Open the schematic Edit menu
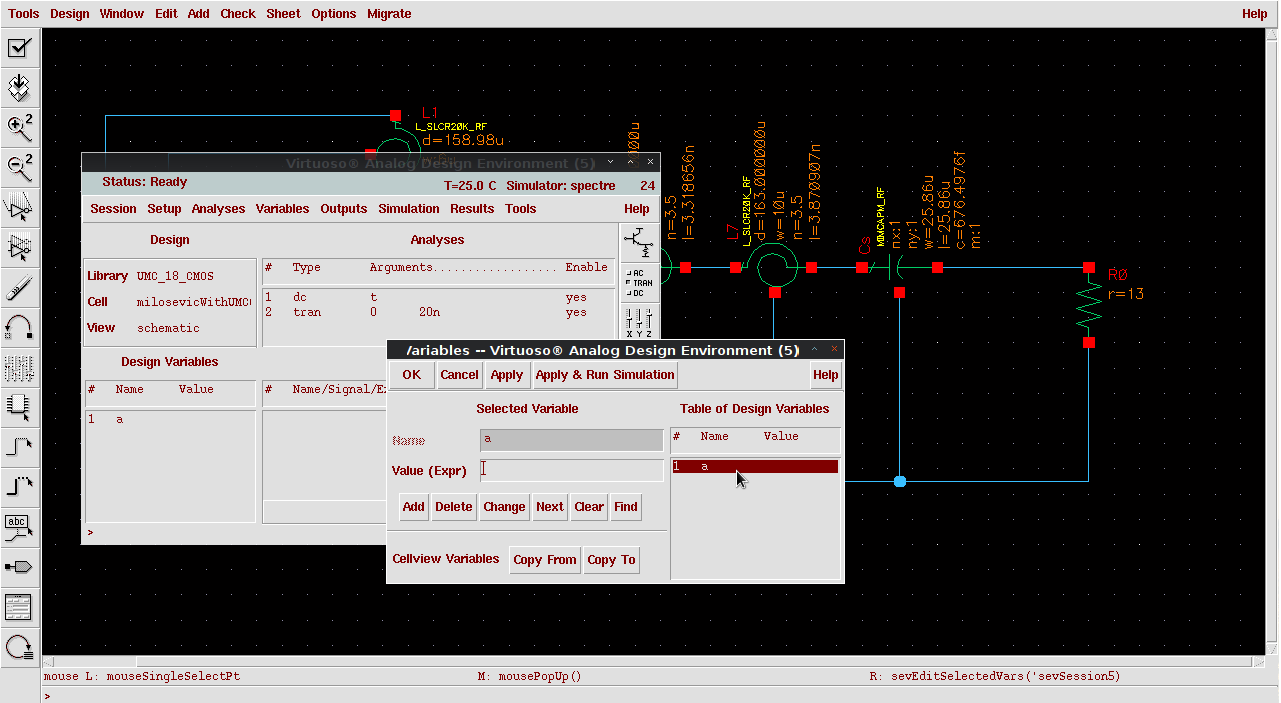1281x703 pixels. [166, 14]
